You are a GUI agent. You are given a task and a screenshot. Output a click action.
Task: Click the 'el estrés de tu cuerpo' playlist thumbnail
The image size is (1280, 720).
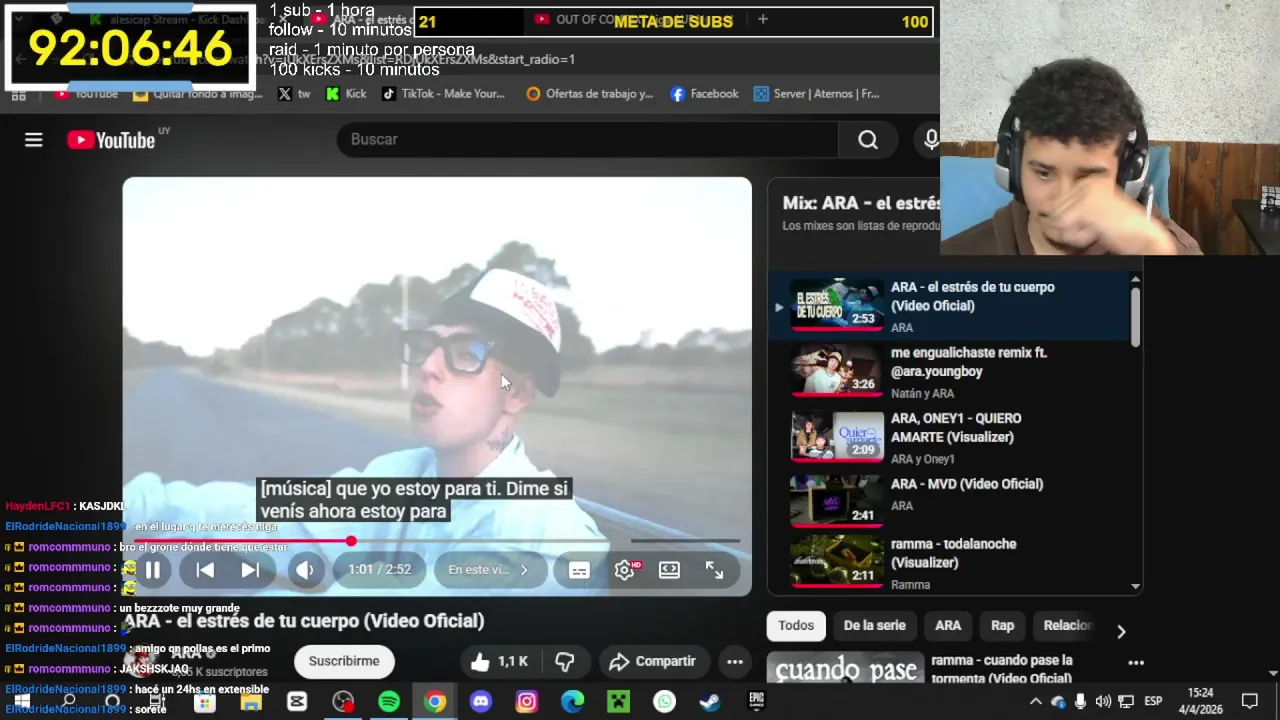pyautogui.click(x=837, y=304)
